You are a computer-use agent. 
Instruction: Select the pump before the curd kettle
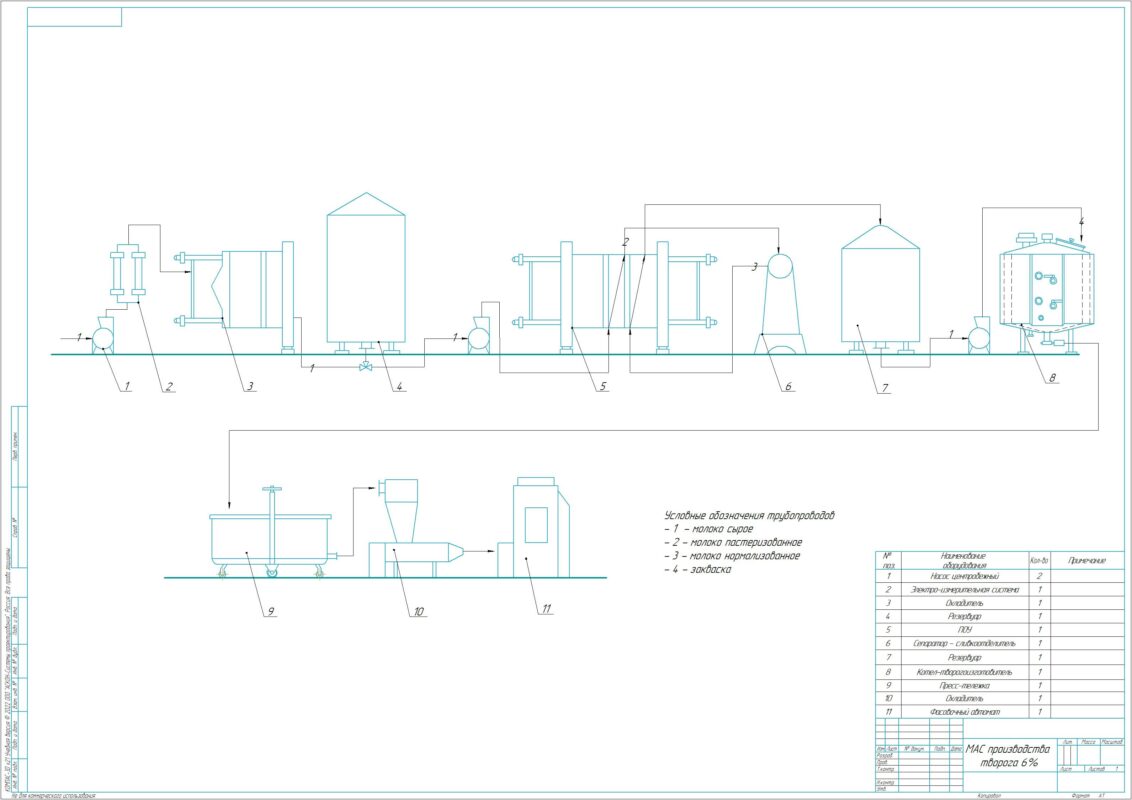(980, 335)
